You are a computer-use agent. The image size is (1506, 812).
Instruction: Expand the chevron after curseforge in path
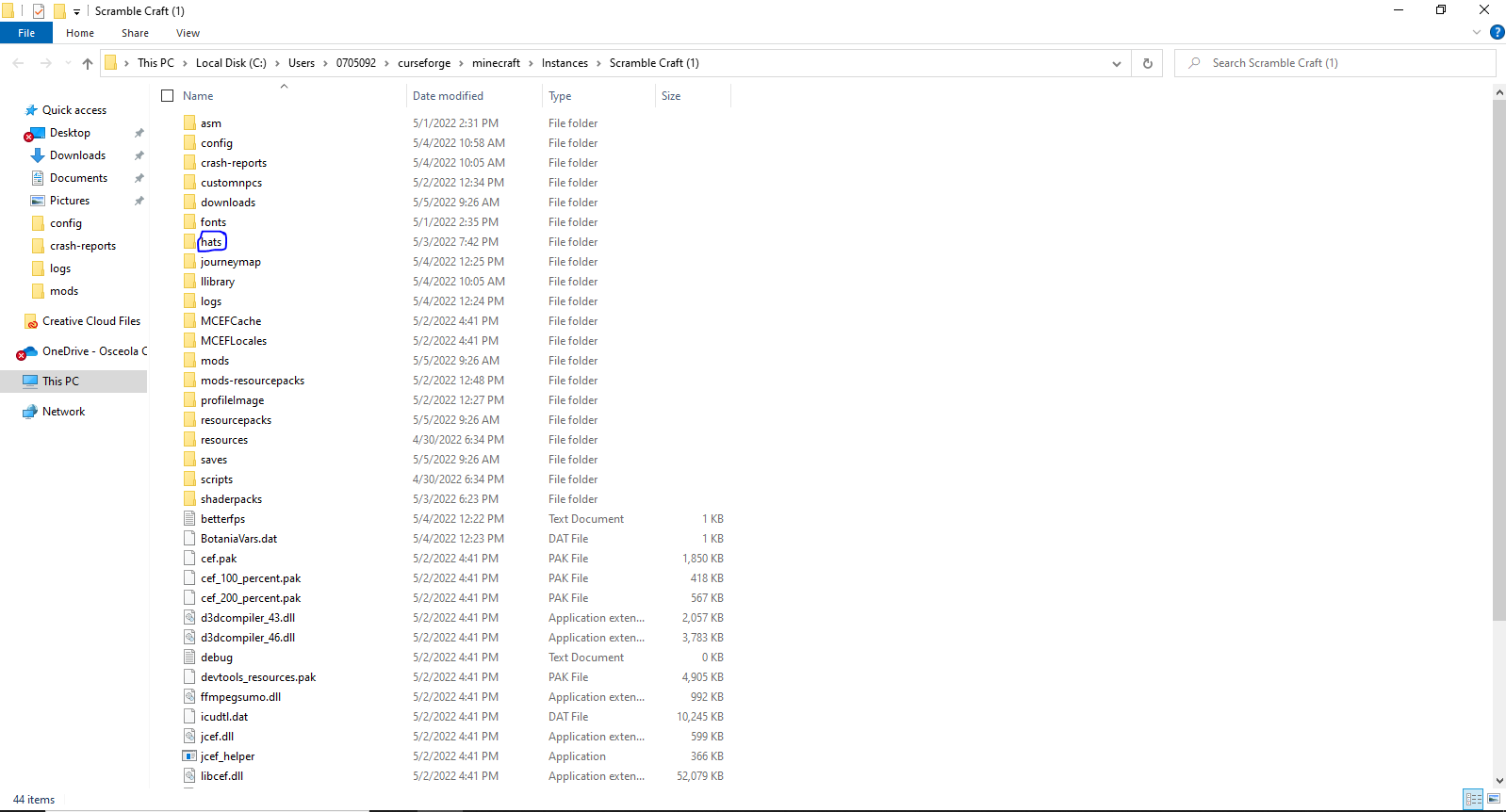pos(462,63)
